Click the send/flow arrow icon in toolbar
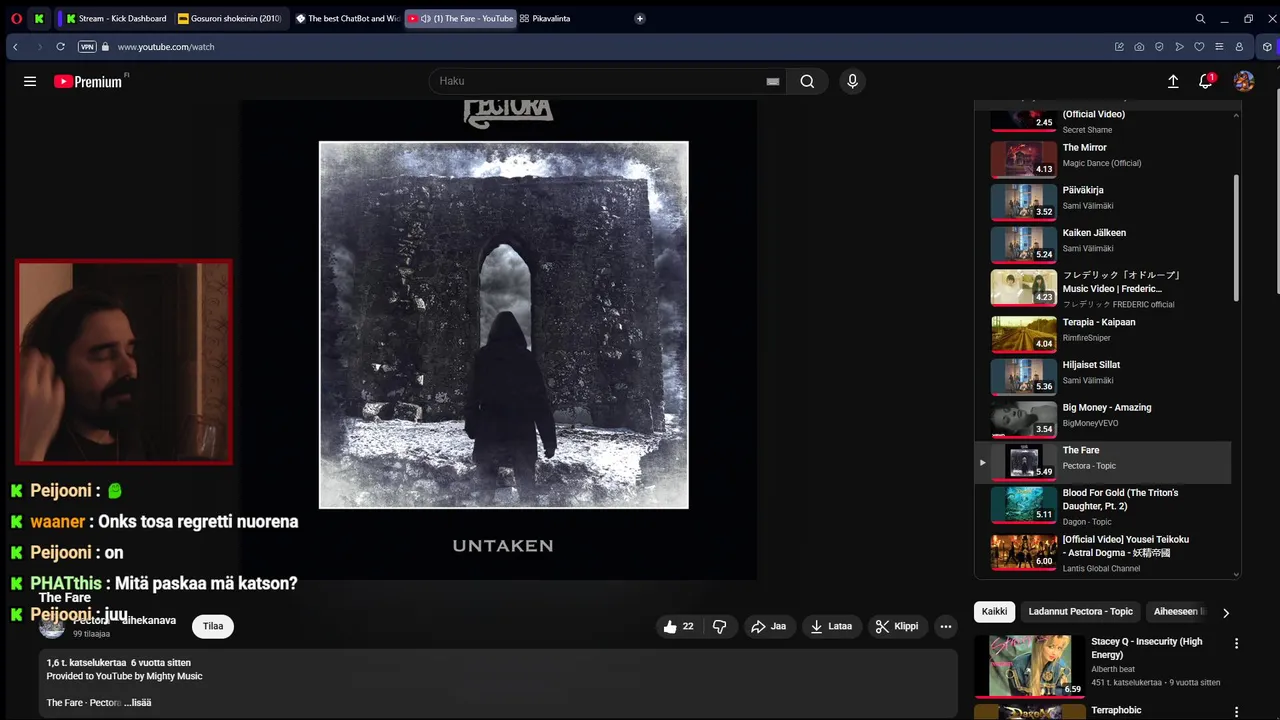This screenshot has height=720, width=1280. point(1179,47)
